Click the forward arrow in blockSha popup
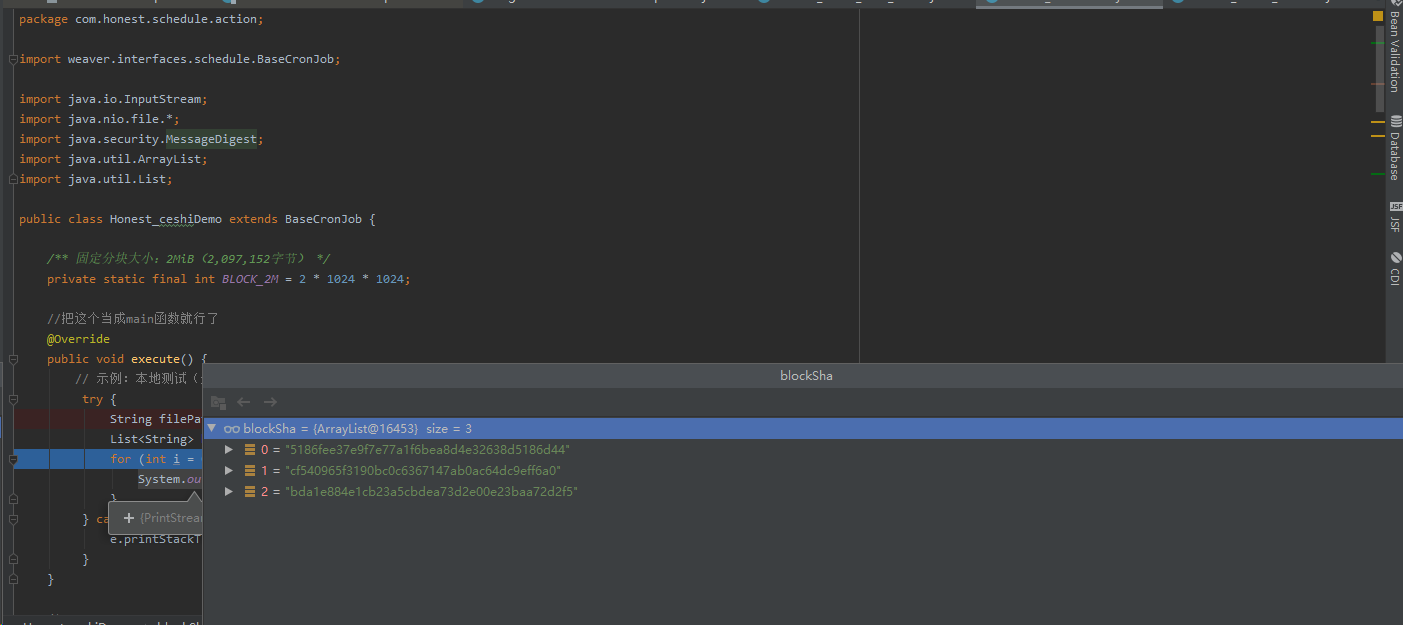This screenshot has width=1403, height=625. click(270, 402)
